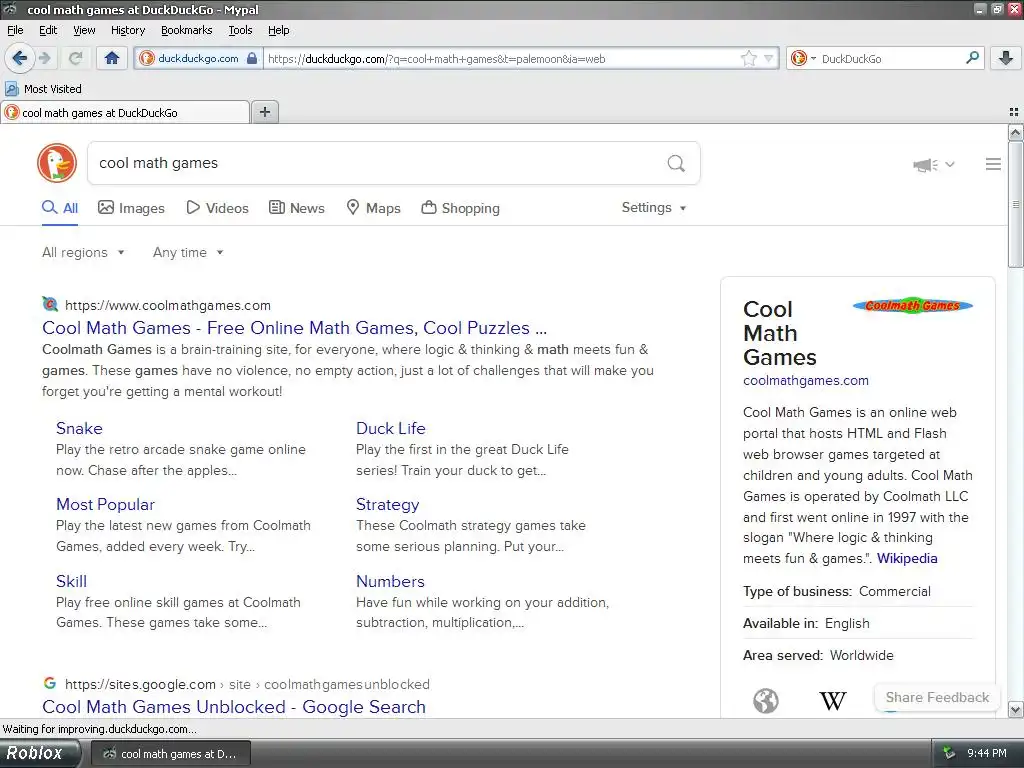Reload the current page
This screenshot has height=768, width=1024.
coord(75,58)
